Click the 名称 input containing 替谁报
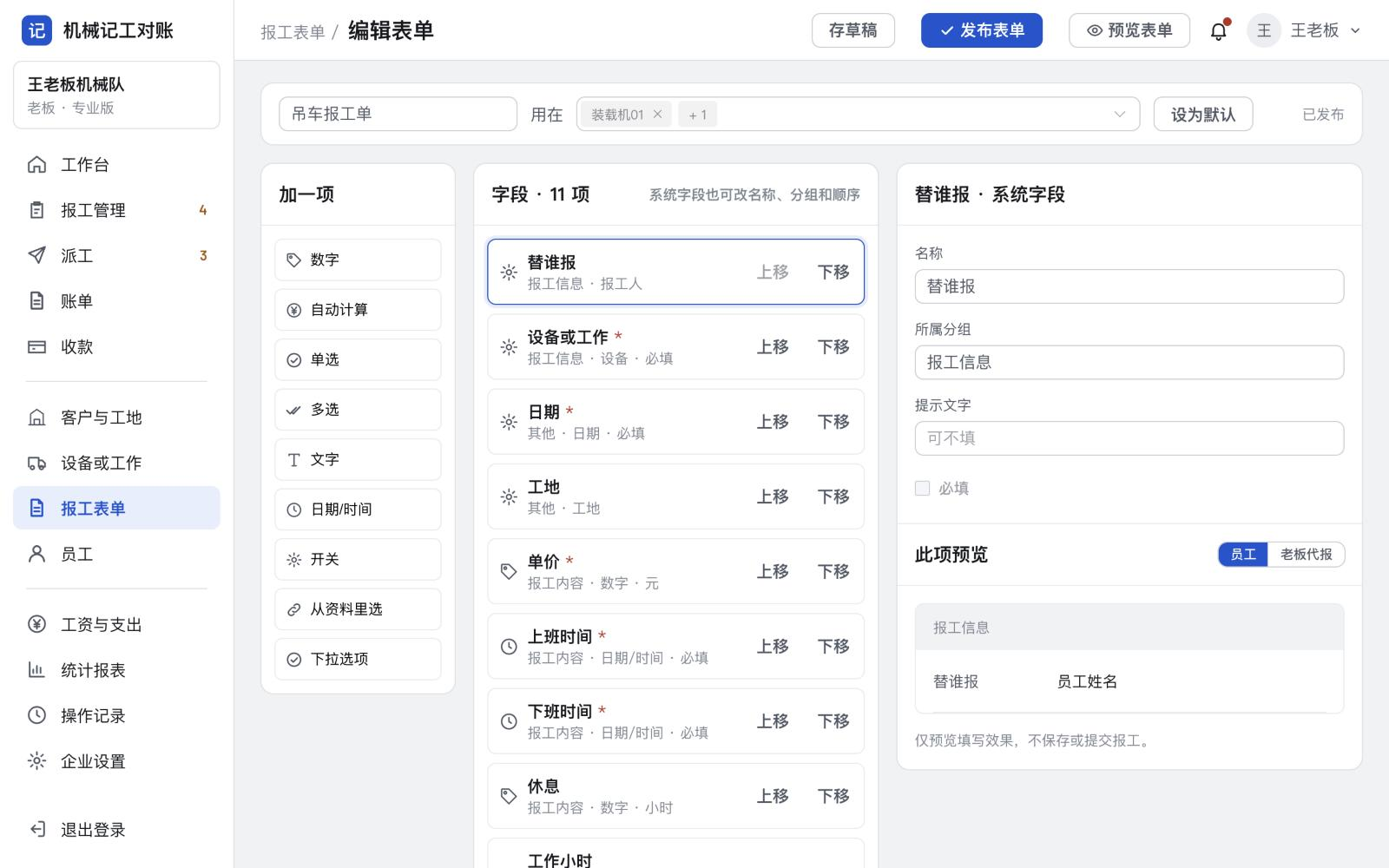The image size is (1389, 868). tap(1129, 286)
